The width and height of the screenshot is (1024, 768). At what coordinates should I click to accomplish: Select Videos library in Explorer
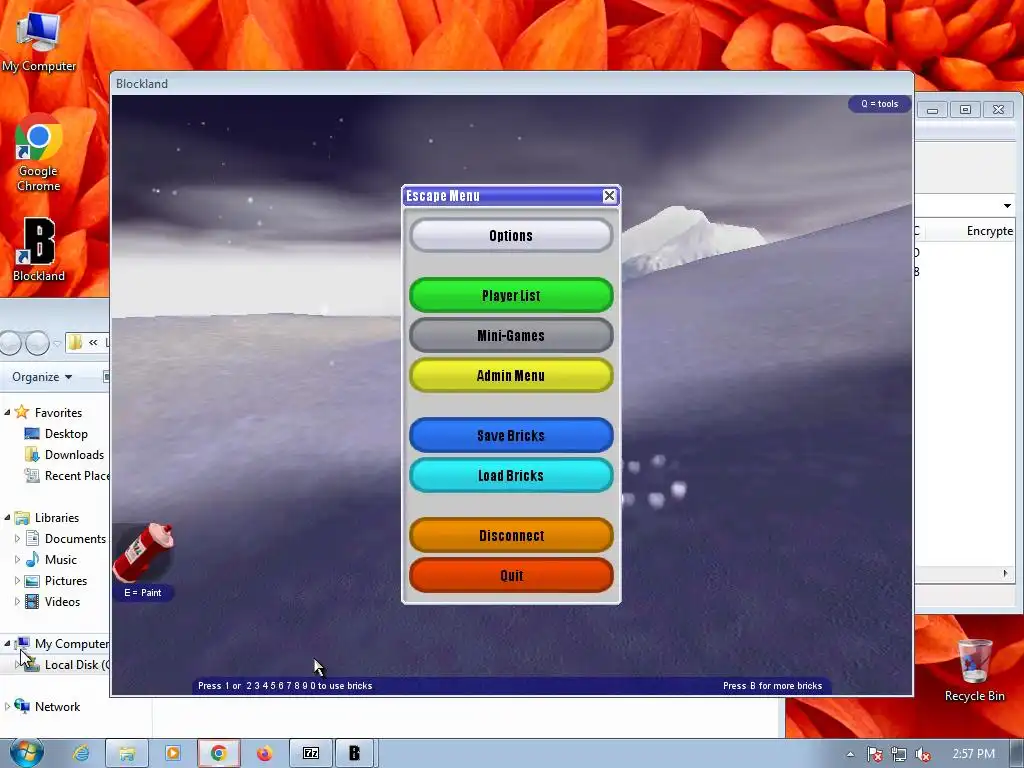62,601
